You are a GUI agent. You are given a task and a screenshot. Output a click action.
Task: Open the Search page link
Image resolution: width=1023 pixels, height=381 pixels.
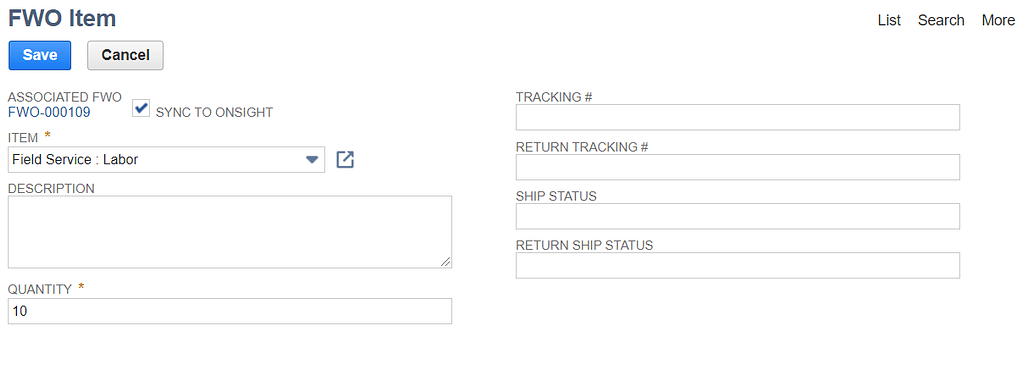tap(941, 20)
